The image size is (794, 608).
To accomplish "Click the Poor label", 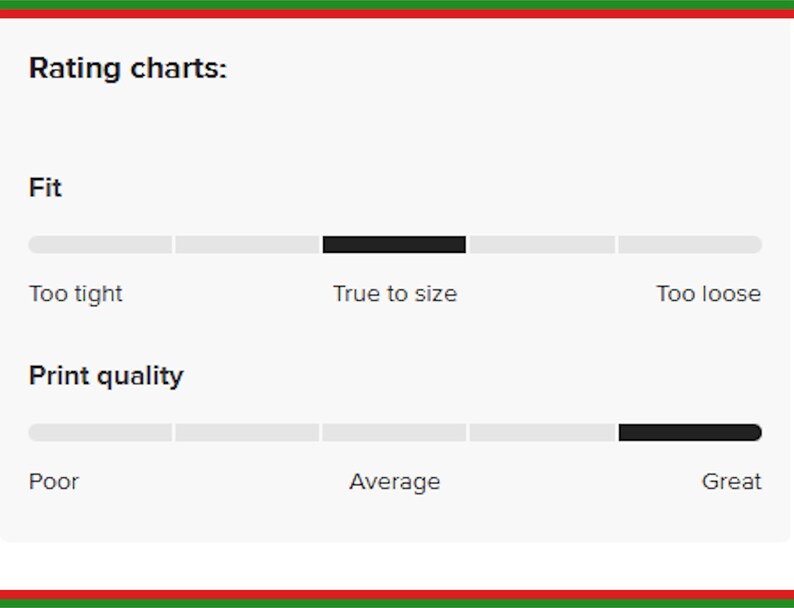I will coord(54,481).
